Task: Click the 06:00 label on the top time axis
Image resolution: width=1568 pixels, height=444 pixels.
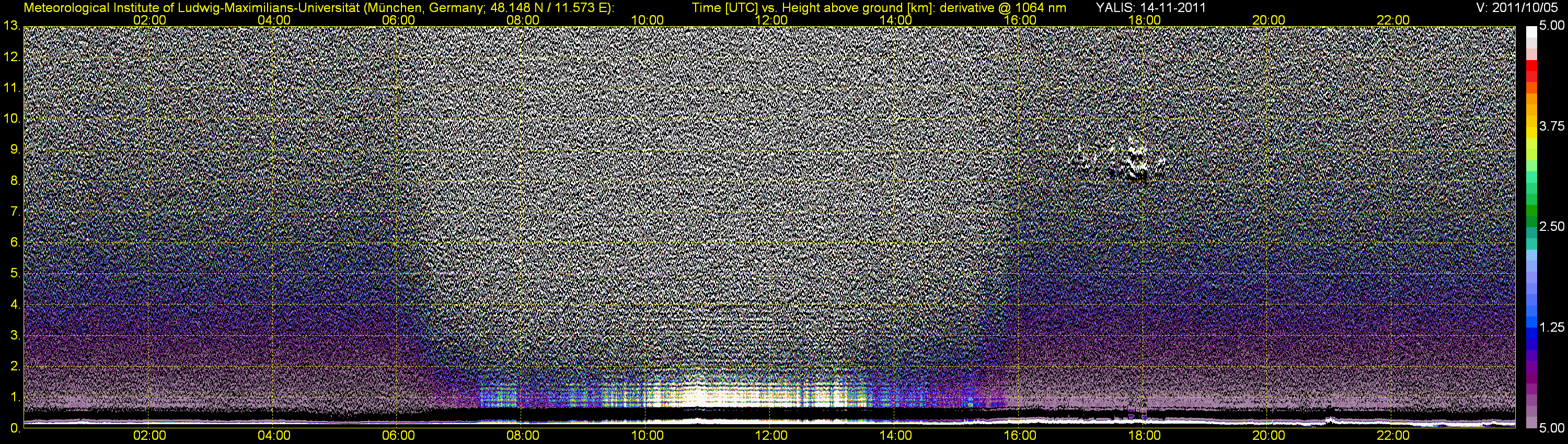Action: 399,20
